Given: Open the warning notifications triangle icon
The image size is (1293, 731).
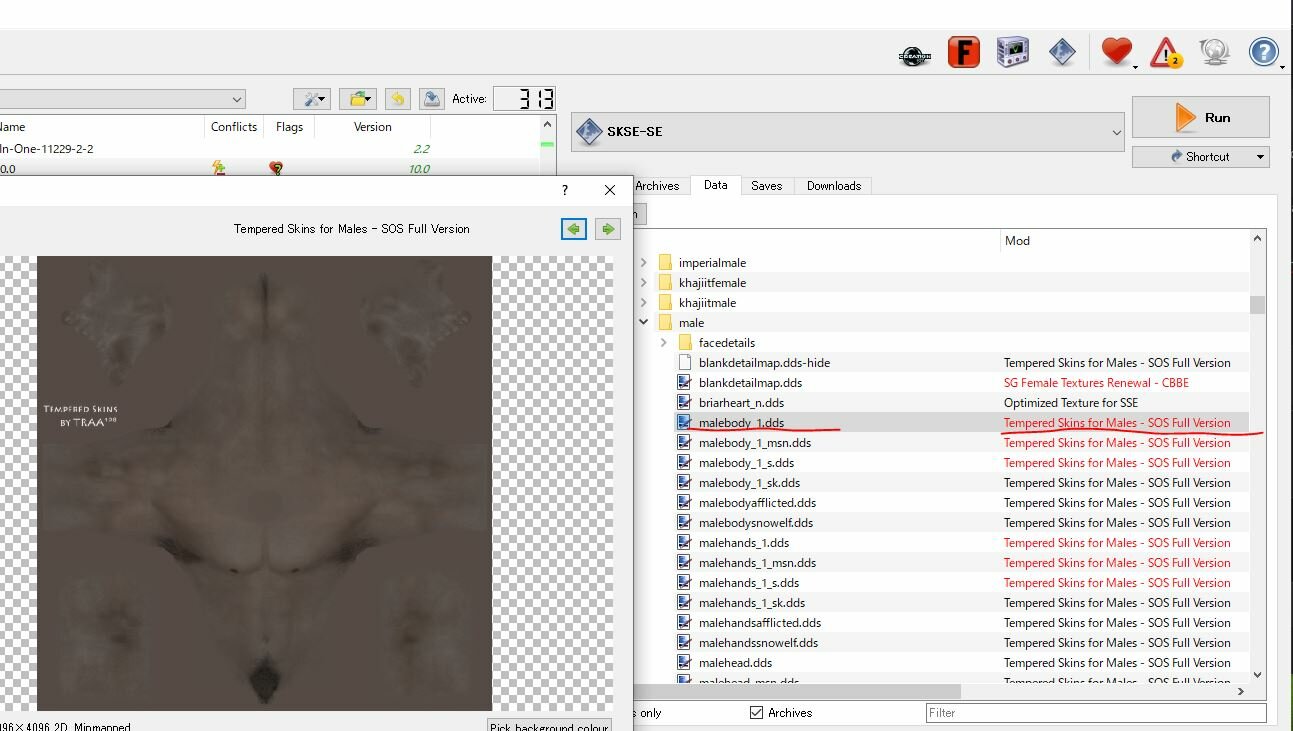Looking at the screenshot, I should pyautogui.click(x=1165, y=52).
